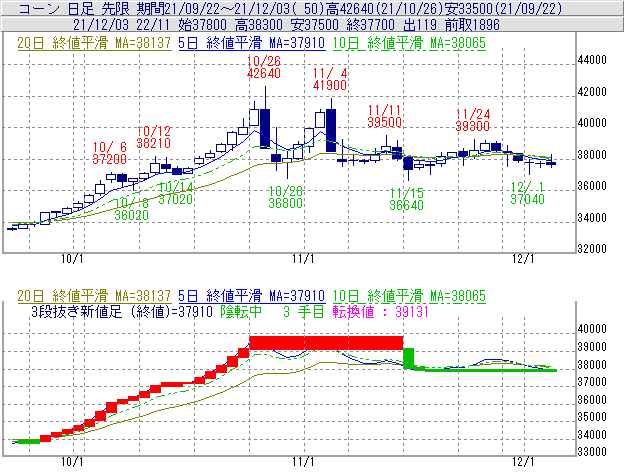Screen dimensions: 624x475
Task: Click the 始37800 open price value
Action: [202, 25]
